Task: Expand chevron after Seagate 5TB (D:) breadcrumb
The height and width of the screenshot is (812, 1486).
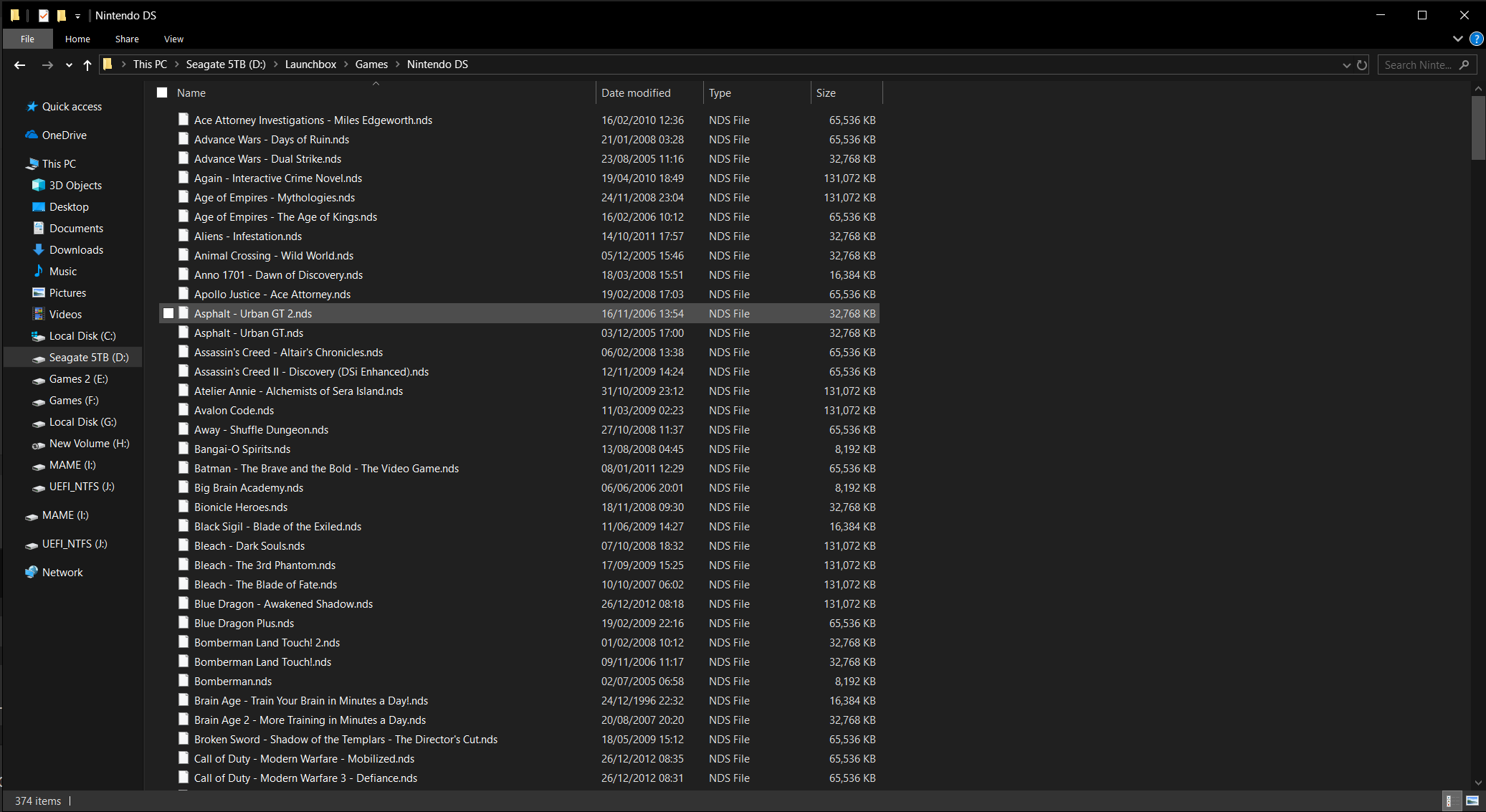Action: click(x=275, y=65)
